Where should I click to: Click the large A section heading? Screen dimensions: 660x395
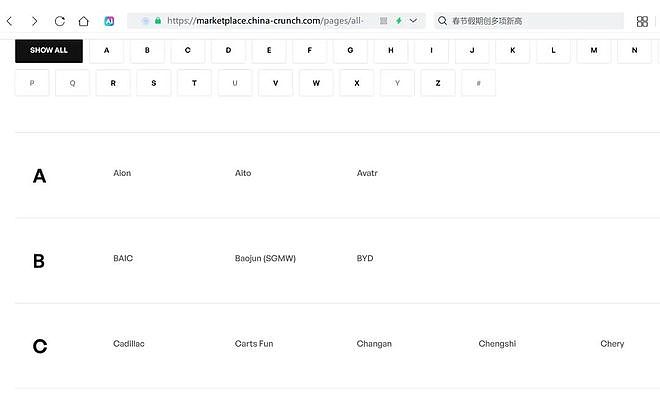pos(40,176)
